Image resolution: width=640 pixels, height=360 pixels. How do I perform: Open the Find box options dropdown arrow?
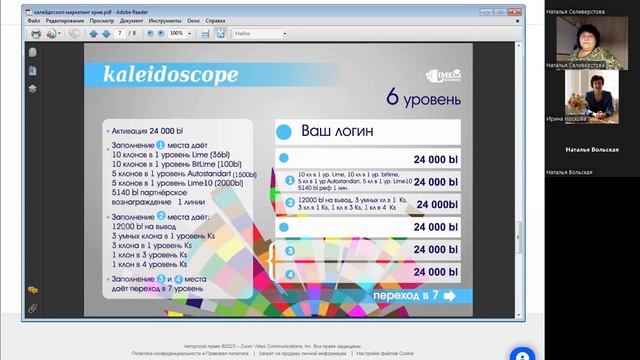[284, 33]
